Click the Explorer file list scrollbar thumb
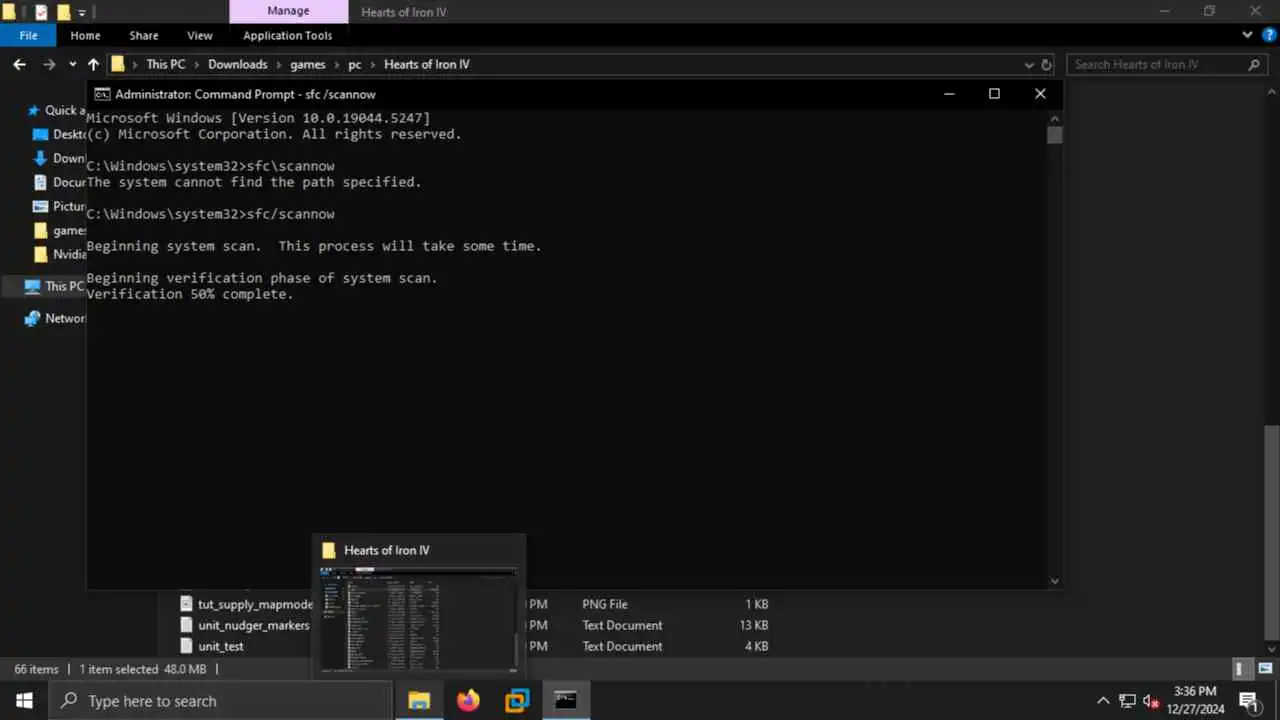This screenshot has height=720, width=1280. coord(1271,540)
